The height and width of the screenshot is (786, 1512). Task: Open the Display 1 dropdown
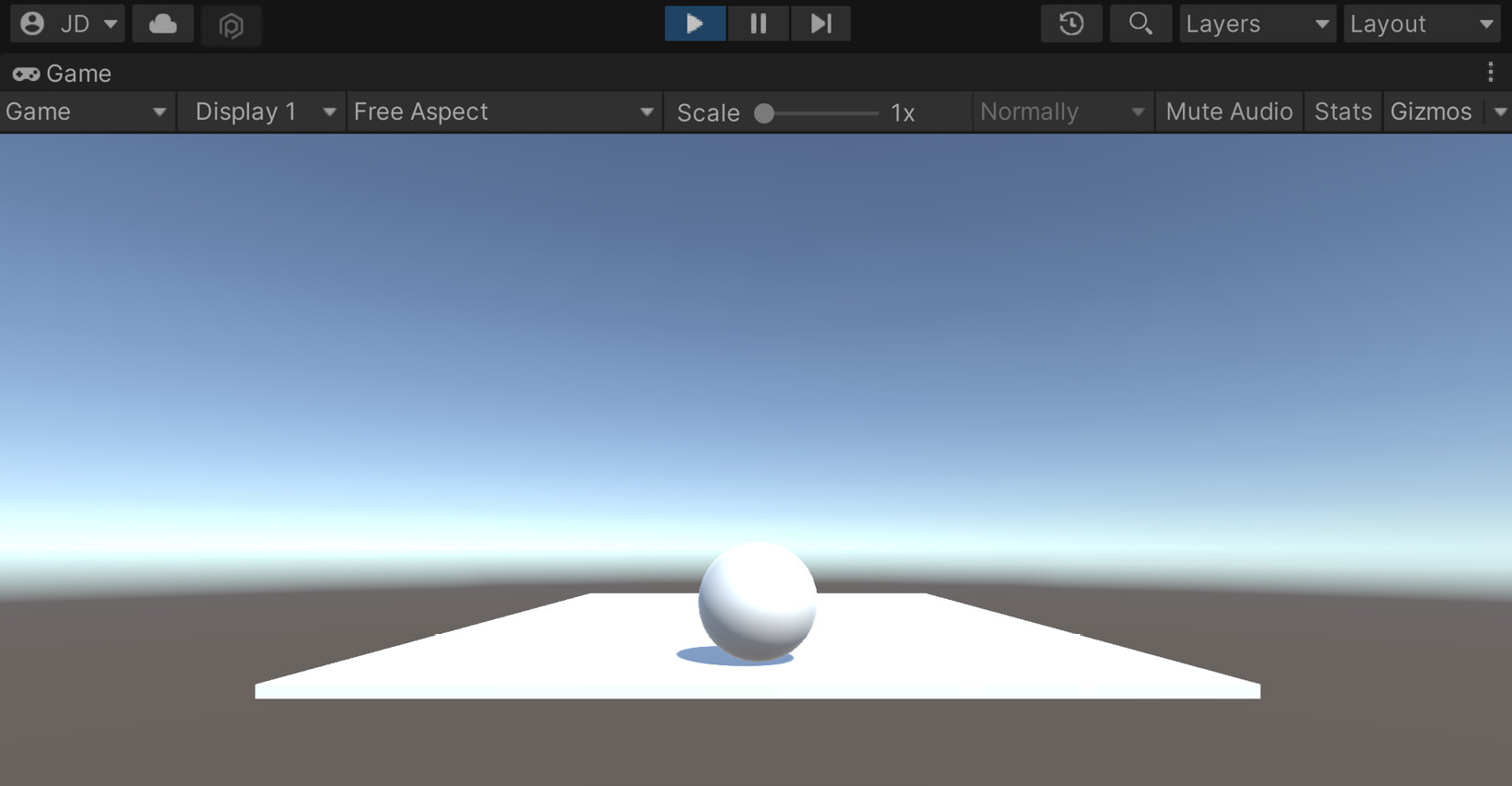pos(262,112)
